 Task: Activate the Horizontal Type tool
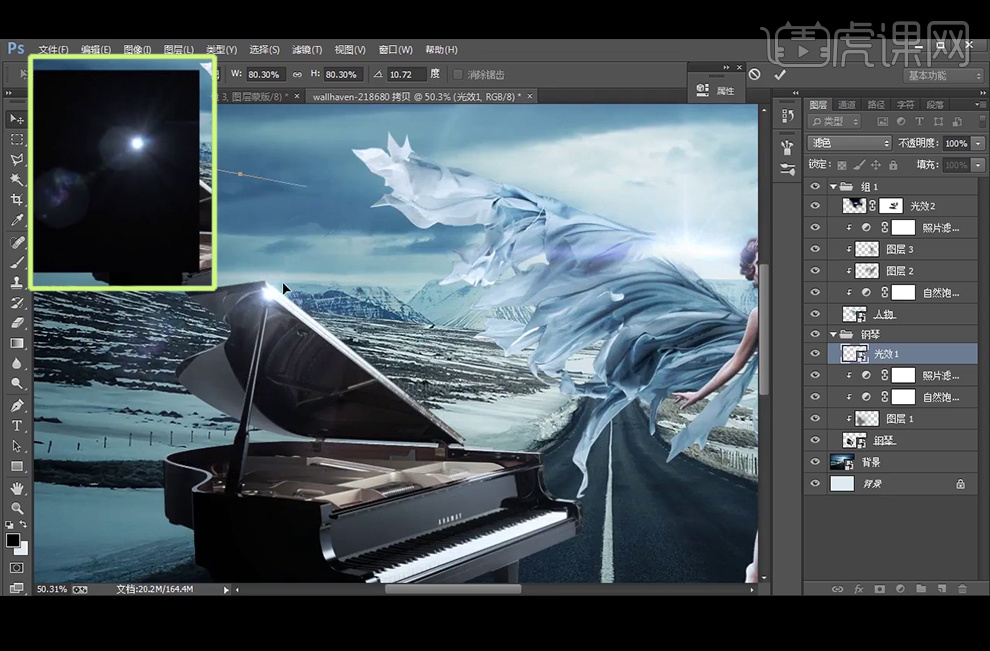pyautogui.click(x=16, y=426)
